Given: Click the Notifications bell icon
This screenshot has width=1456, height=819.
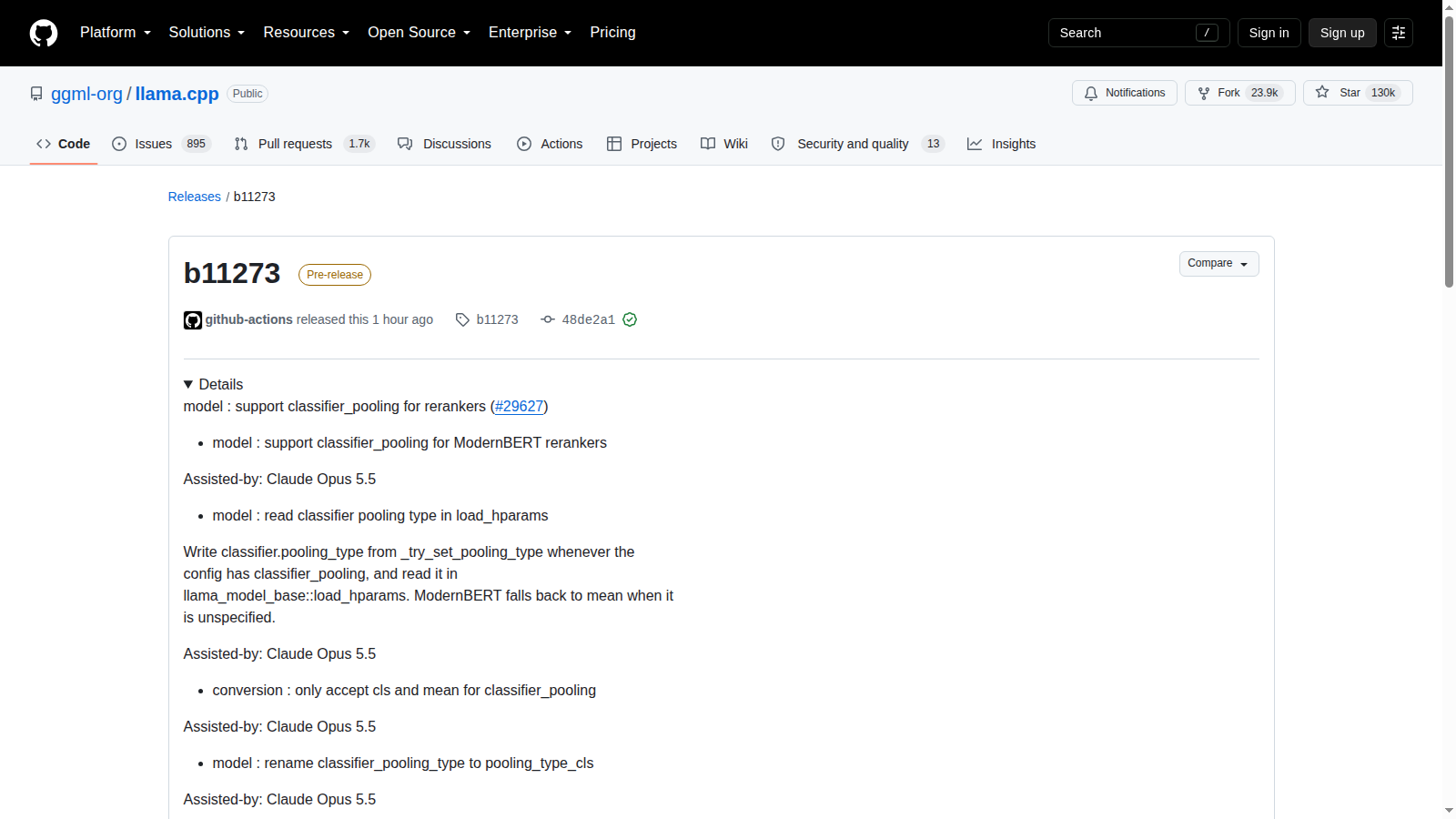Looking at the screenshot, I should pyautogui.click(x=1091, y=93).
